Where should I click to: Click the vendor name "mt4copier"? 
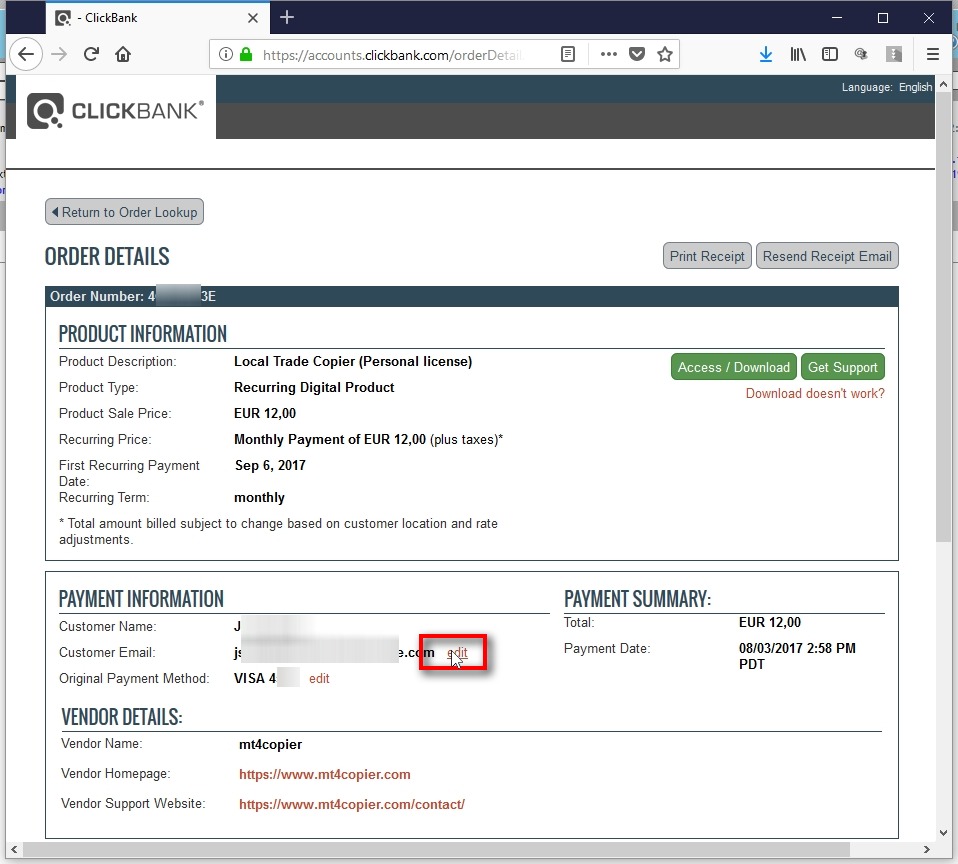click(x=270, y=744)
